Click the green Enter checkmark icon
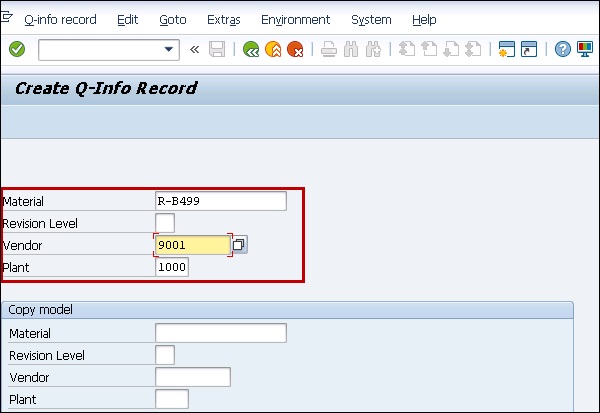The image size is (600, 413). (17, 49)
